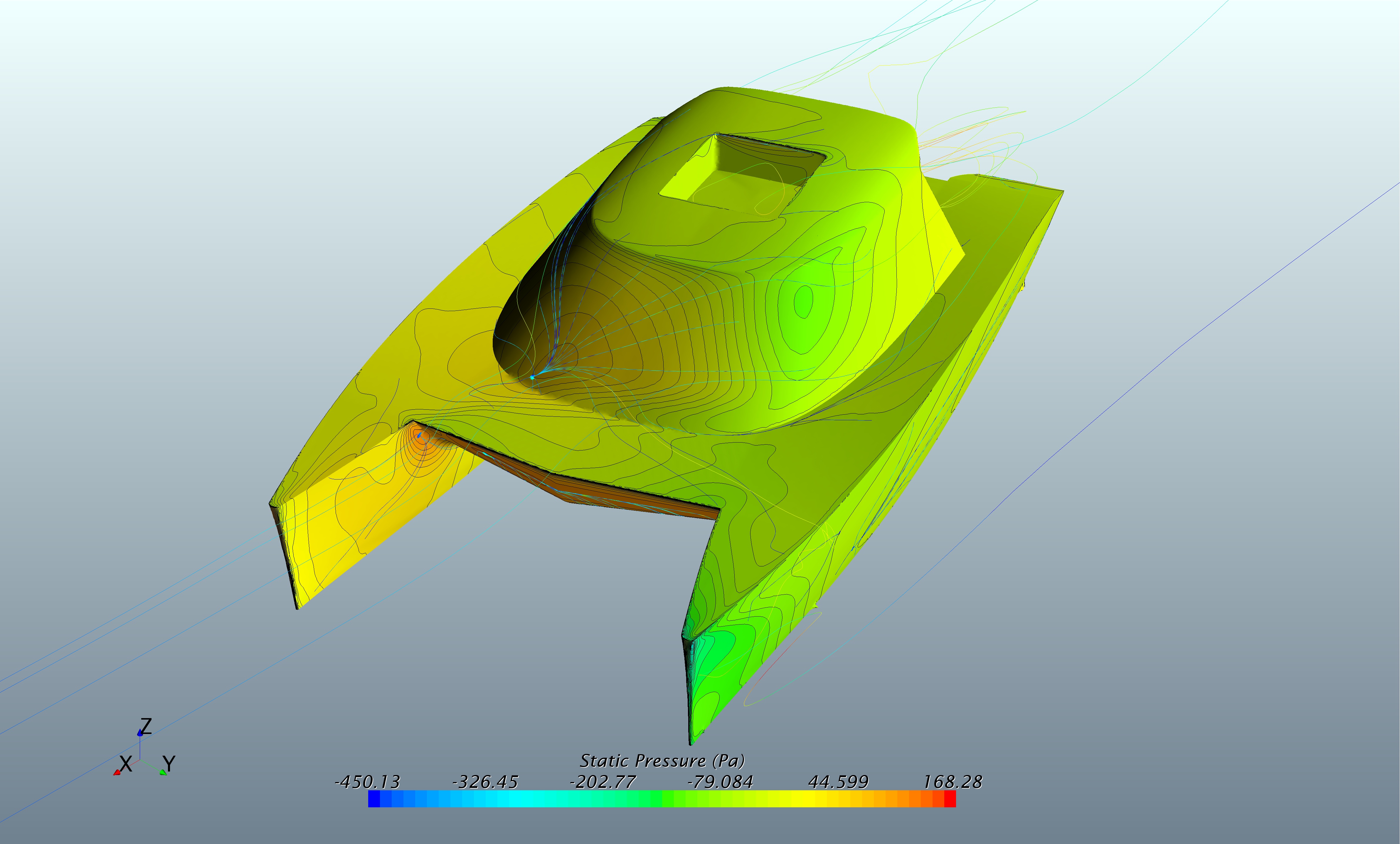Click the blue Z axis arrow tip
Image resolution: width=1400 pixels, height=844 pixels.
click(140, 733)
